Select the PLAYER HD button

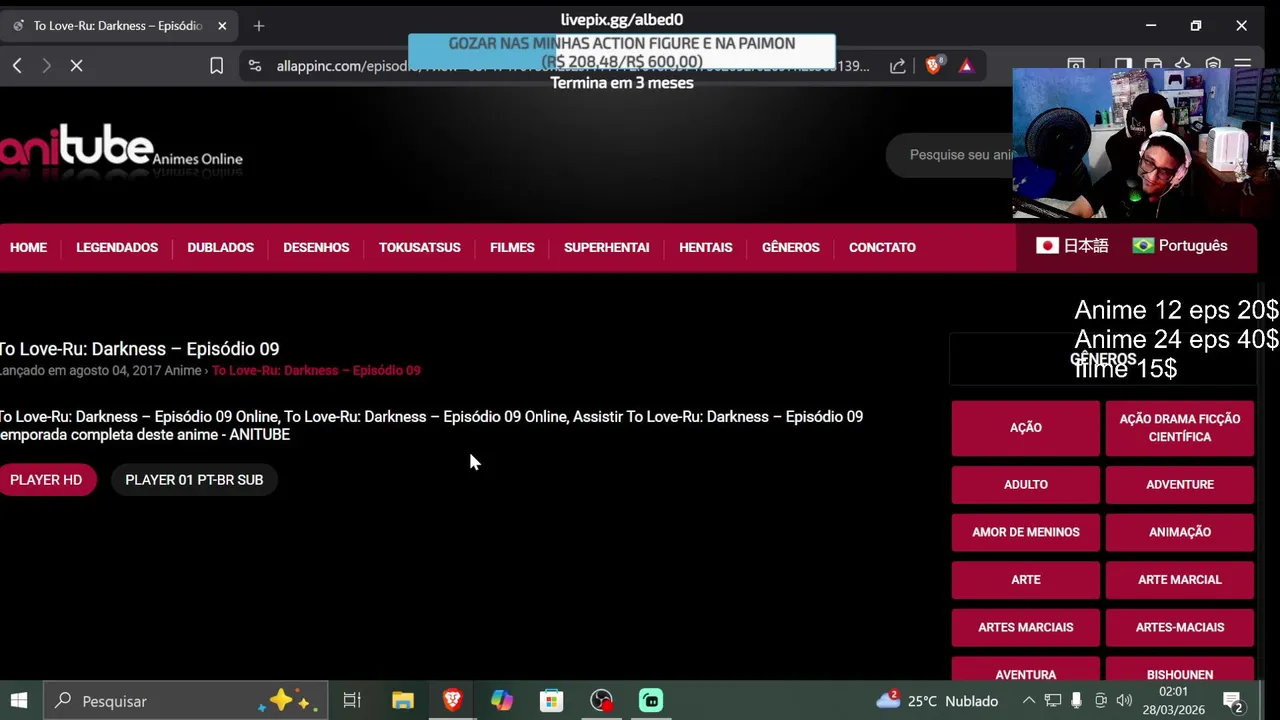click(46, 480)
